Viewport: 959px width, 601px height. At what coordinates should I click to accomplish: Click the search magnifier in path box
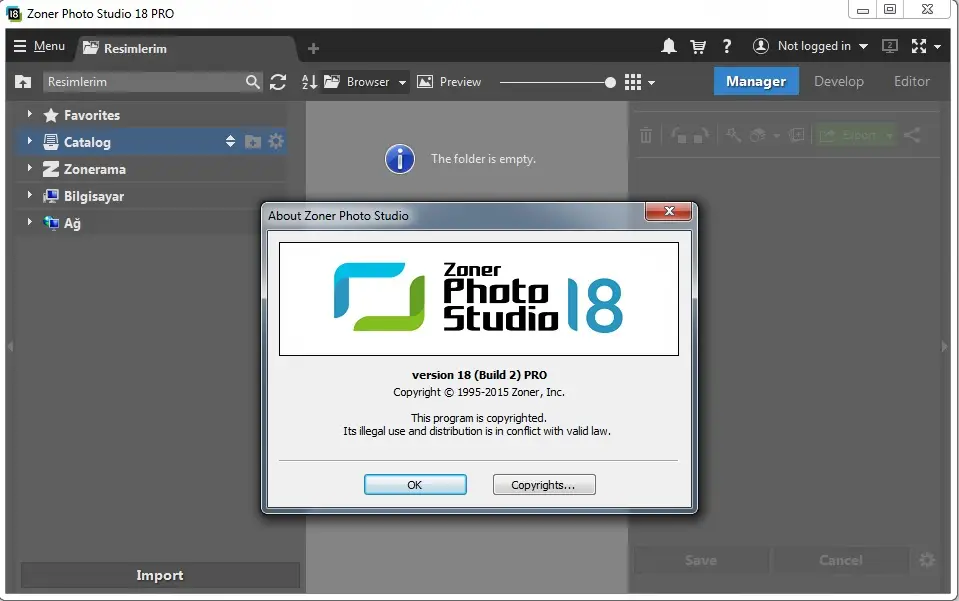[253, 82]
